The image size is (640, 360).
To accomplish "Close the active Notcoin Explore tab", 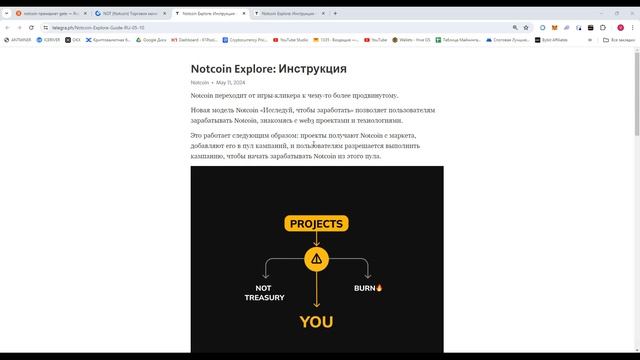I will point(244,13).
